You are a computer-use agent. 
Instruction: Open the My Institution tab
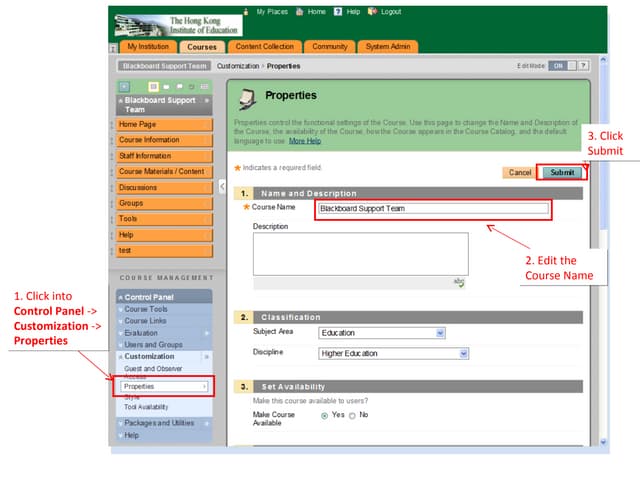point(148,47)
